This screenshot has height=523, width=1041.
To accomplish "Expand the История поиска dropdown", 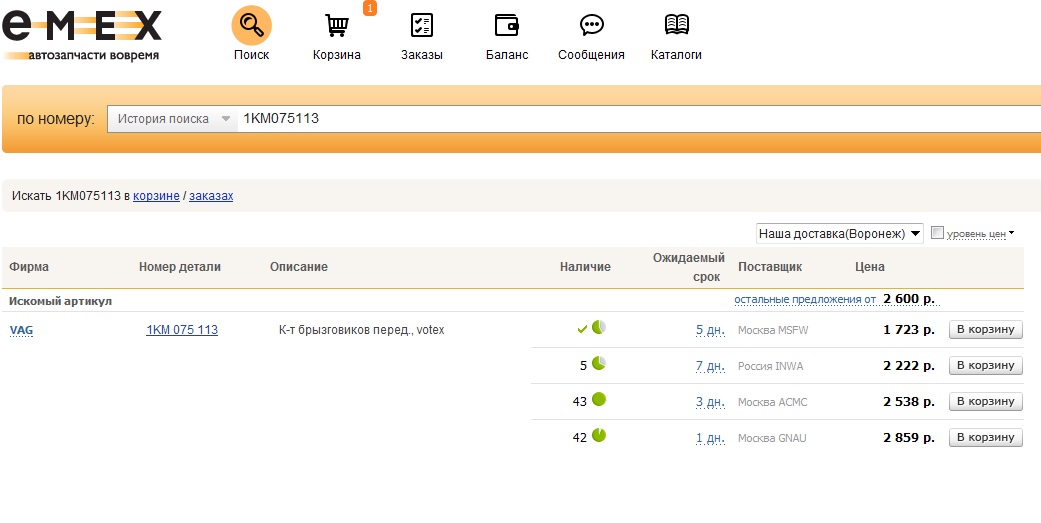I will pyautogui.click(x=173, y=119).
